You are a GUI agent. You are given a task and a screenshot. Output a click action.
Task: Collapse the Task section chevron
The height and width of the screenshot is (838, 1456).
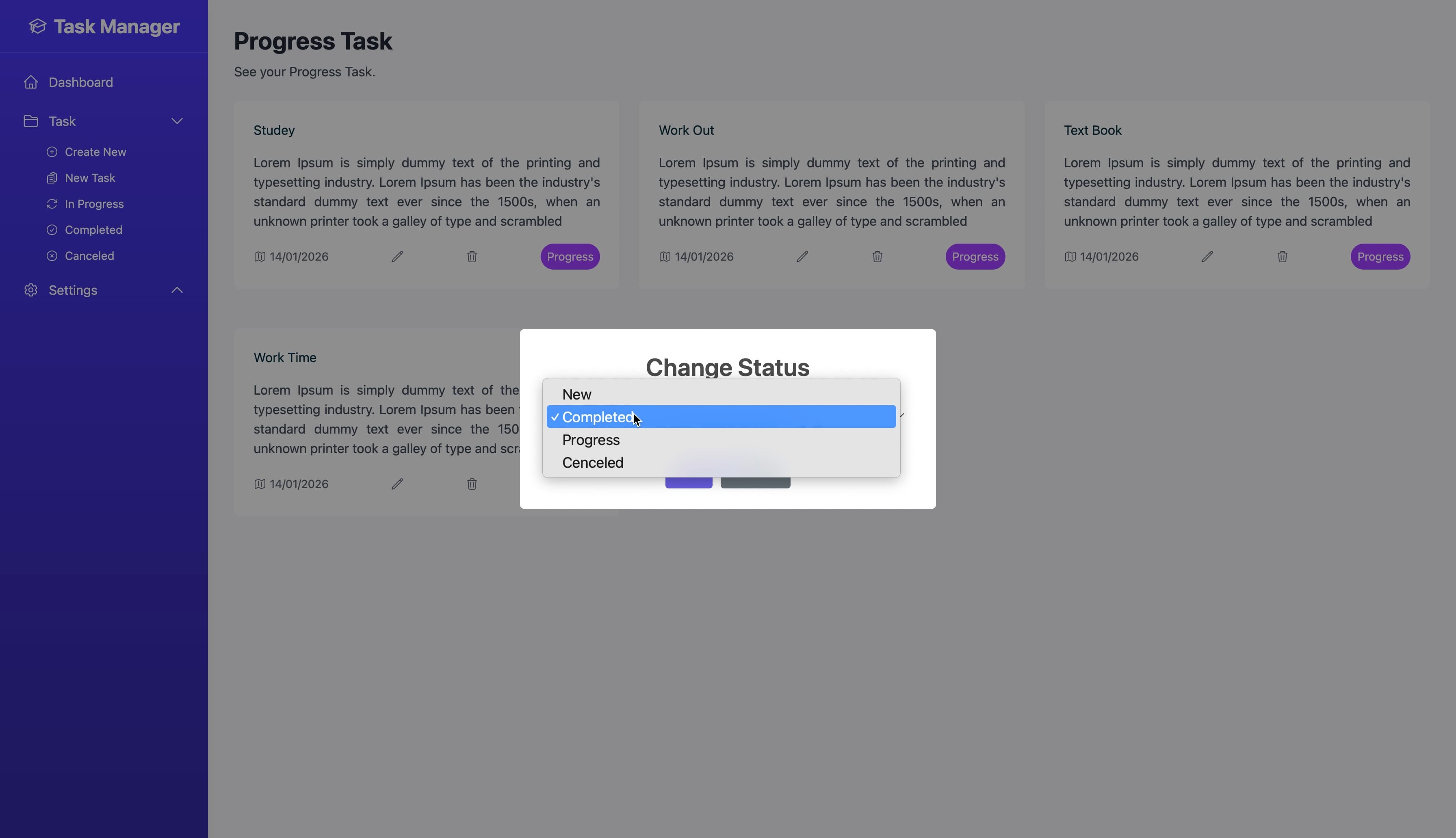[177, 121]
